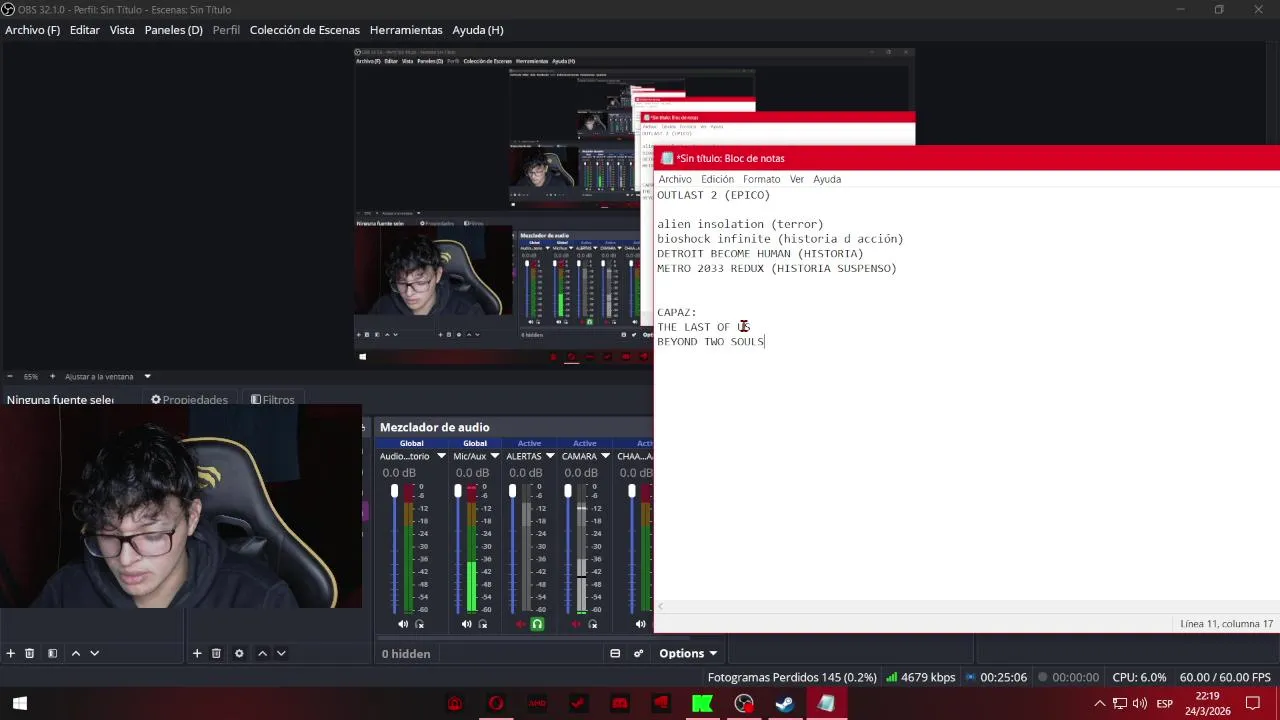The height and width of the screenshot is (720, 1280).
Task: Add a new scene with plus icon
Action: (x=11, y=653)
